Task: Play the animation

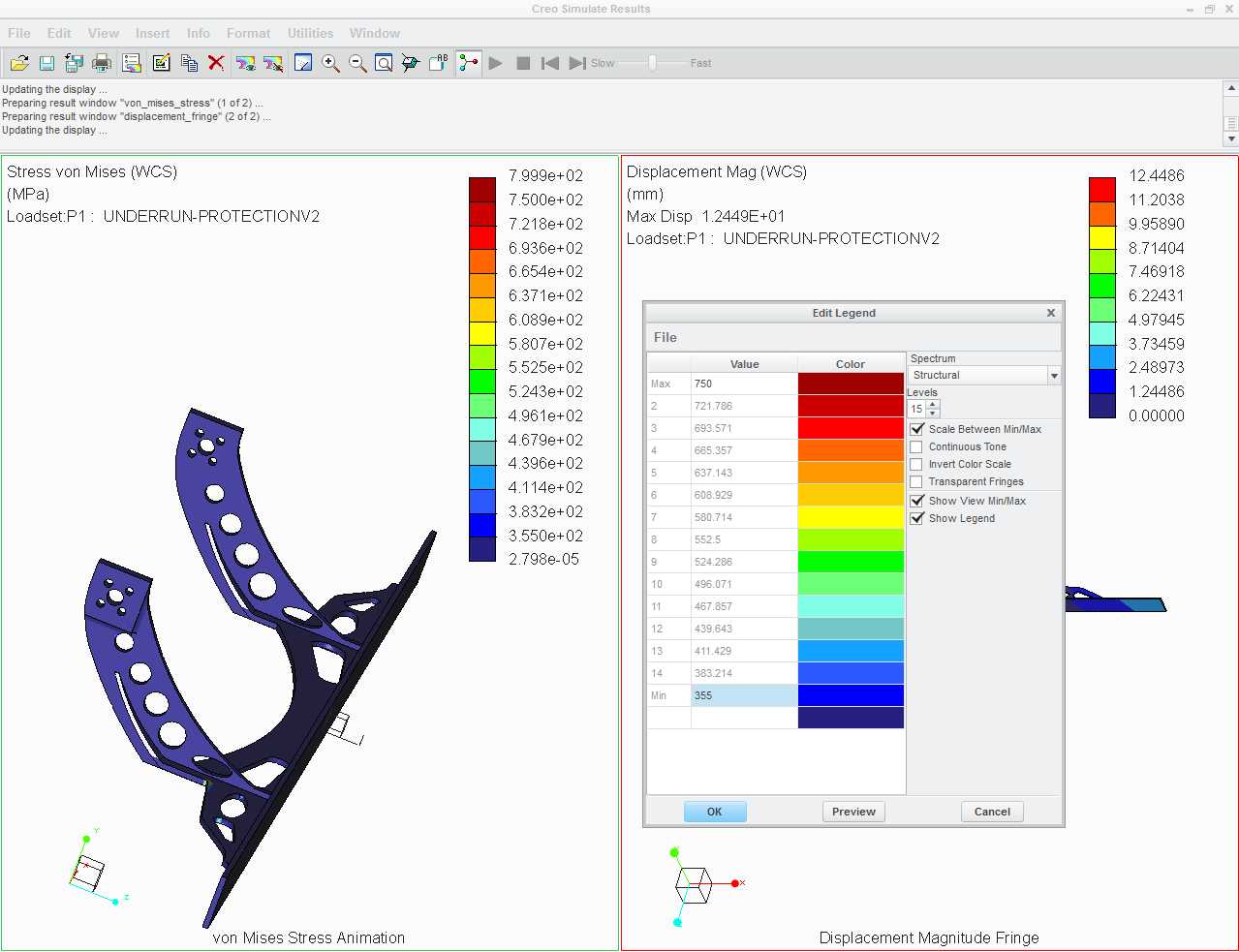Action: pyautogui.click(x=496, y=63)
